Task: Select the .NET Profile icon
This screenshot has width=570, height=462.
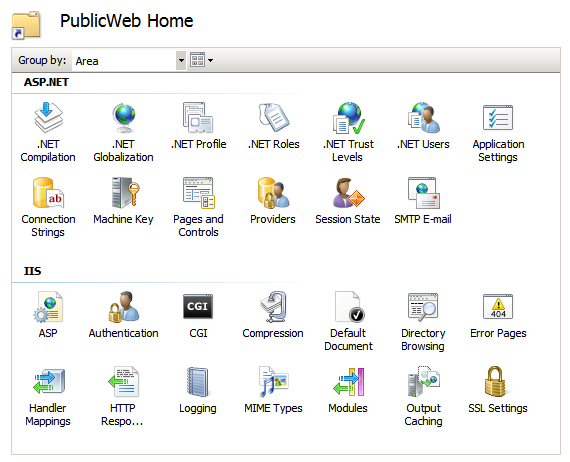Action: (x=198, y=118)
